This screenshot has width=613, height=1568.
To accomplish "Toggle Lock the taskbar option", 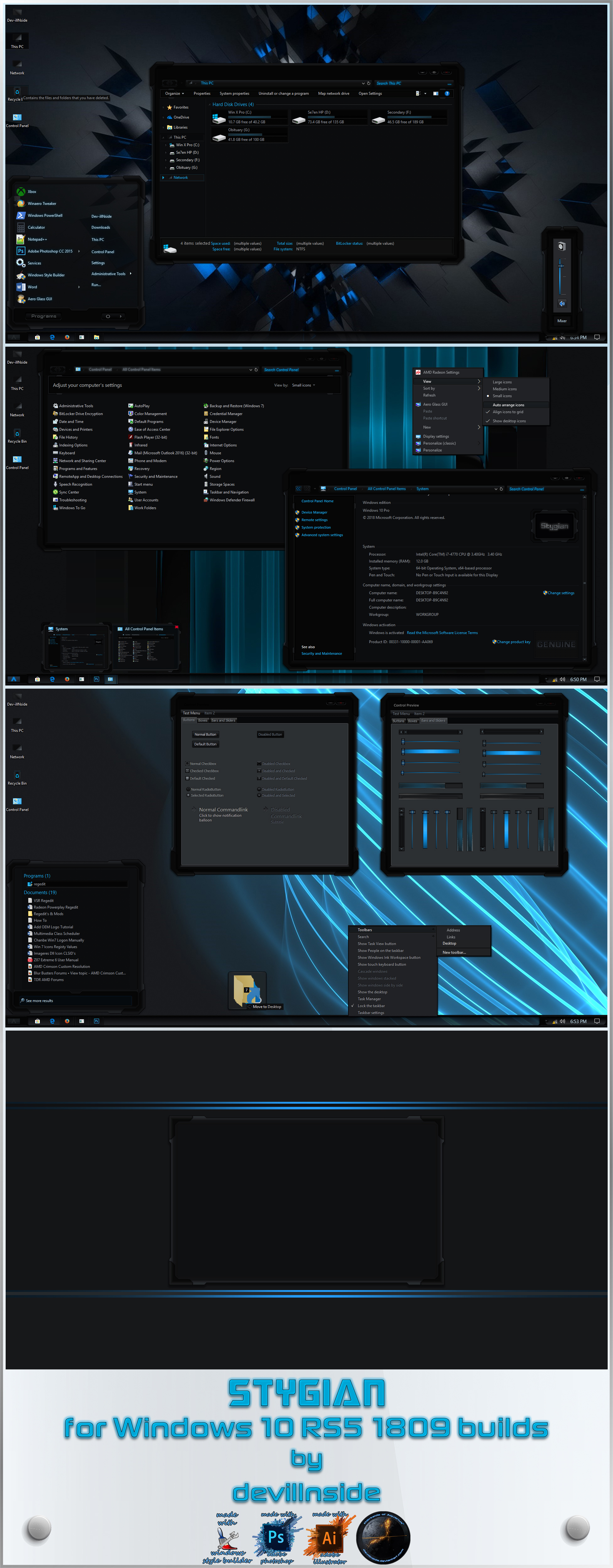I will (393, 1005).
